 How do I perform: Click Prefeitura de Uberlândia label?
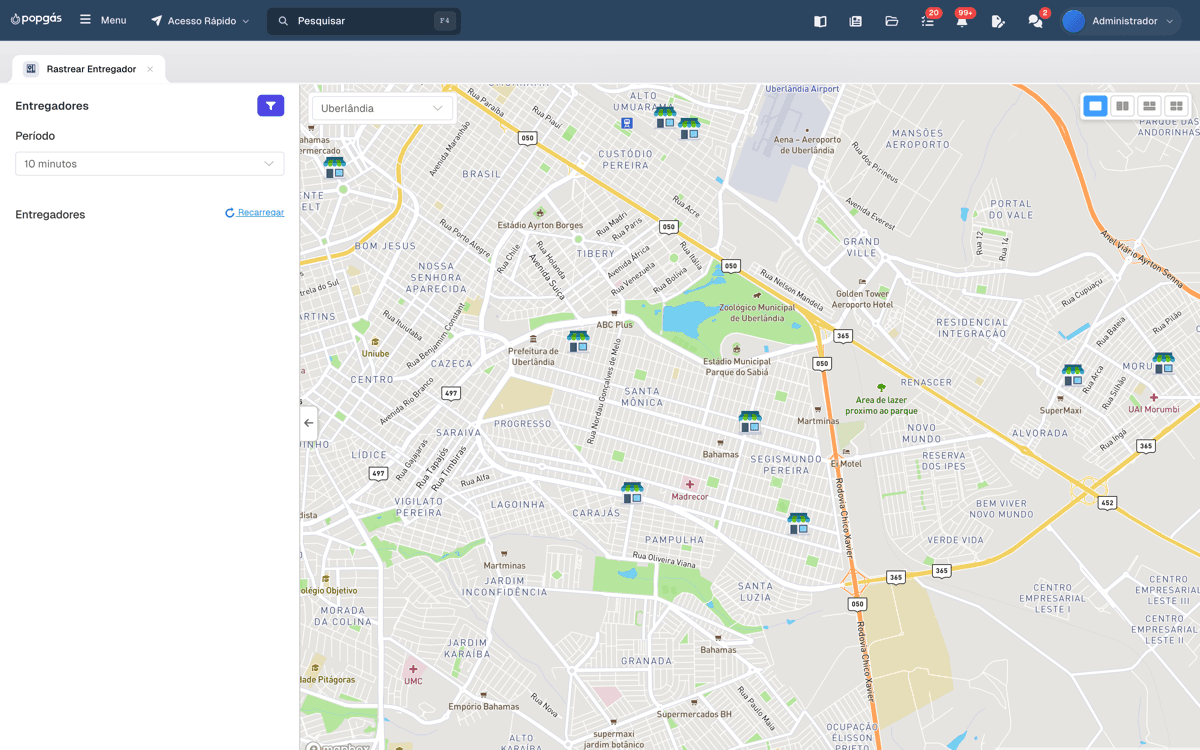coord(533,356)
